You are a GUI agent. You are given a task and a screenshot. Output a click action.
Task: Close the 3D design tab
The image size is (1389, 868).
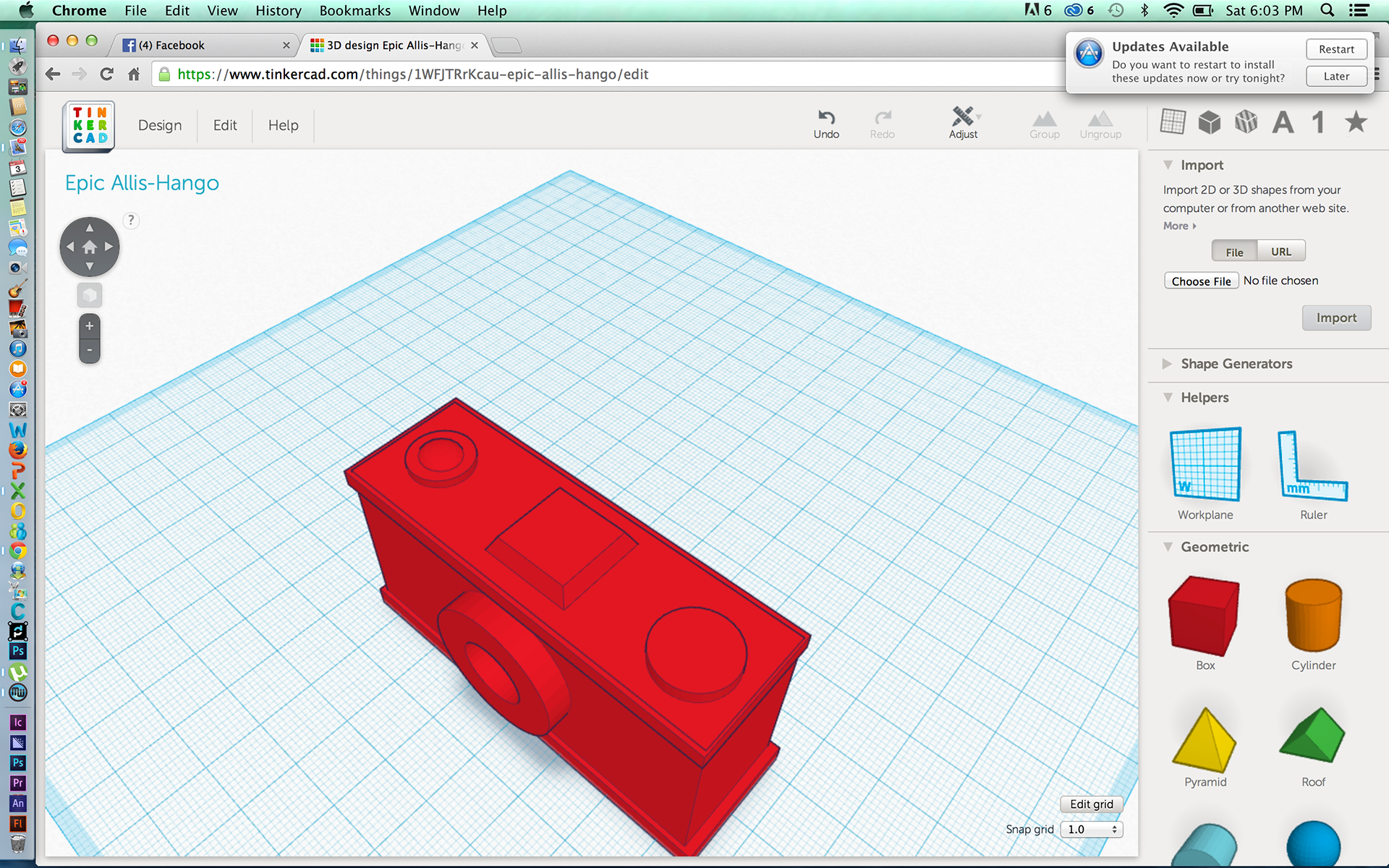pyautogui.click(x=475, y=45)
